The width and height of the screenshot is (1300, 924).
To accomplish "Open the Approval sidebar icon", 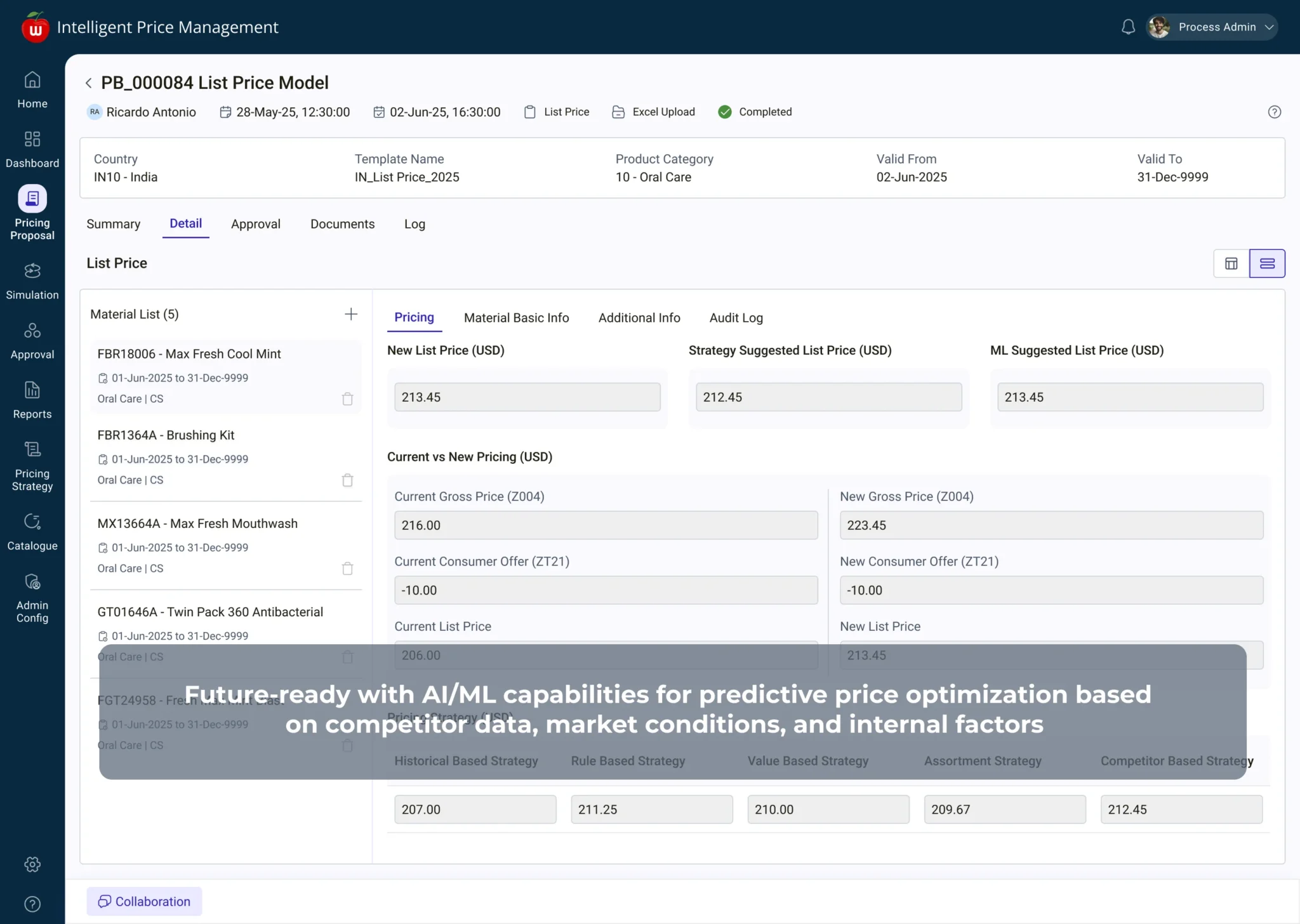I will [x=32, y=330].
